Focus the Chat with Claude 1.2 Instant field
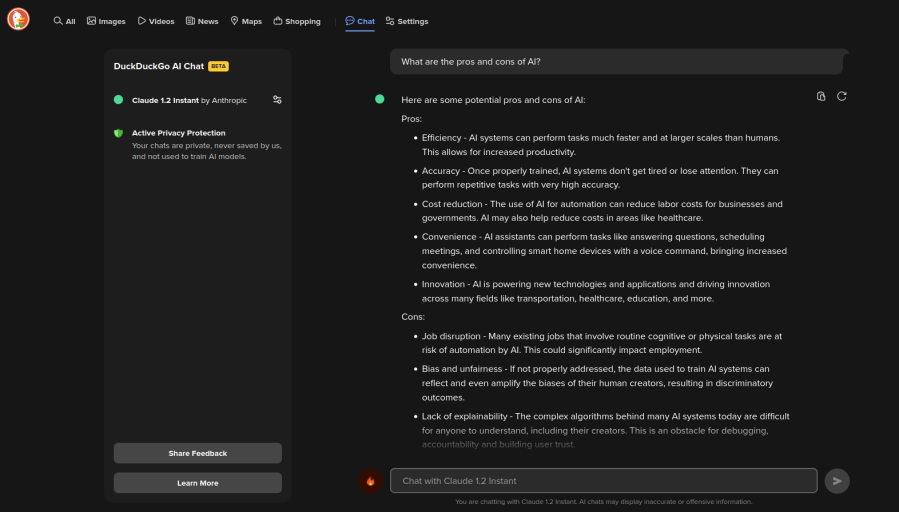This screenshot has height=512, width=899. point(604,480)
